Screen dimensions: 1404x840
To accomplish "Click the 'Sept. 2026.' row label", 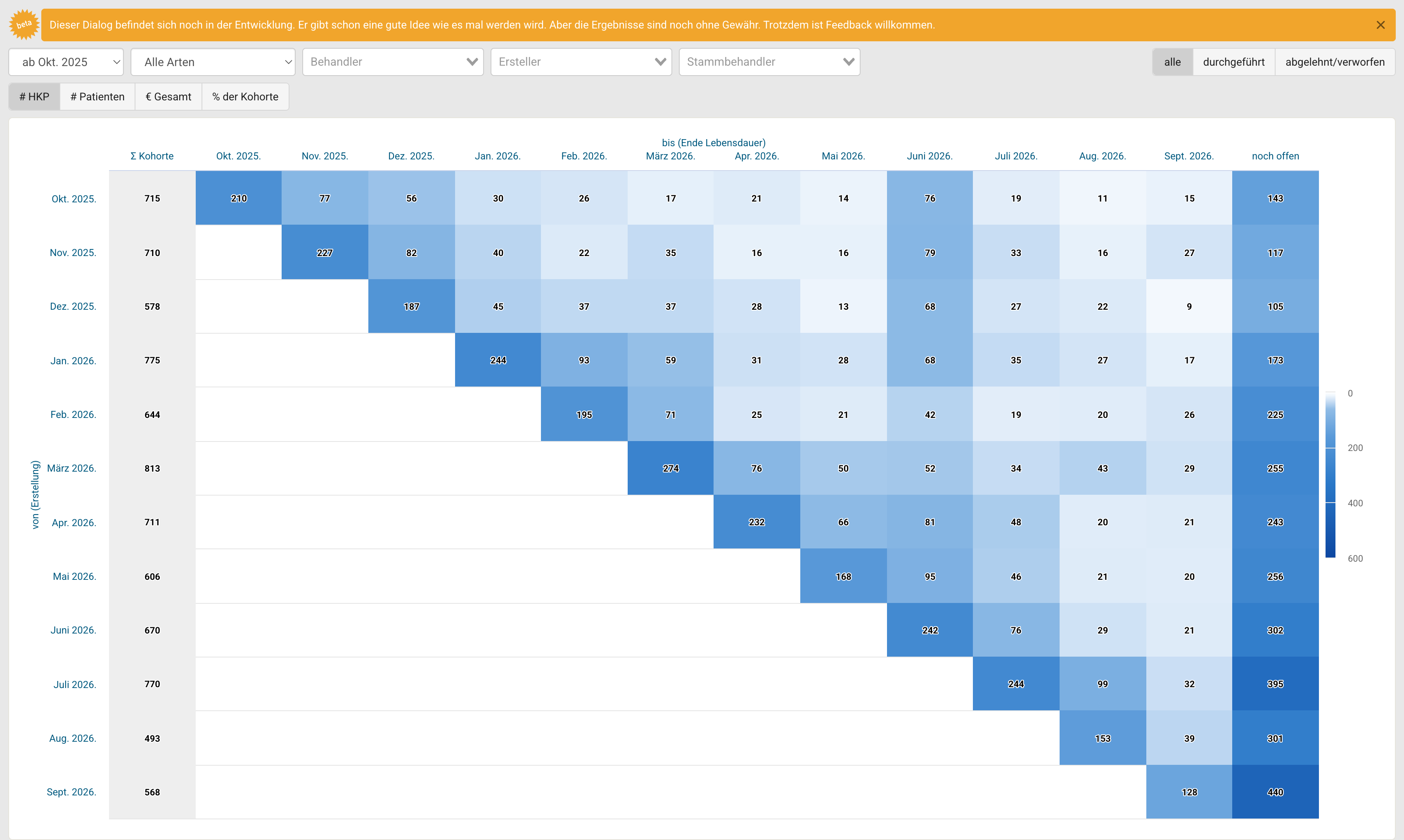I will tap(71, 792).
